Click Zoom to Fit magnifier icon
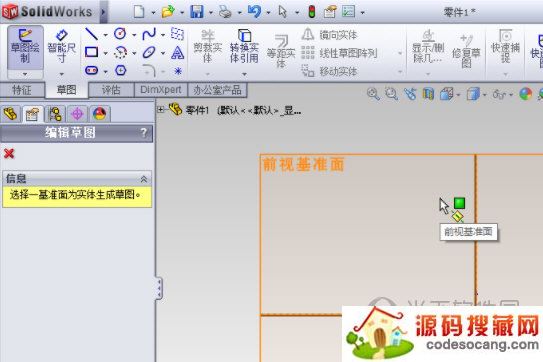The image size is (543, 362). [x=373, y=94]
